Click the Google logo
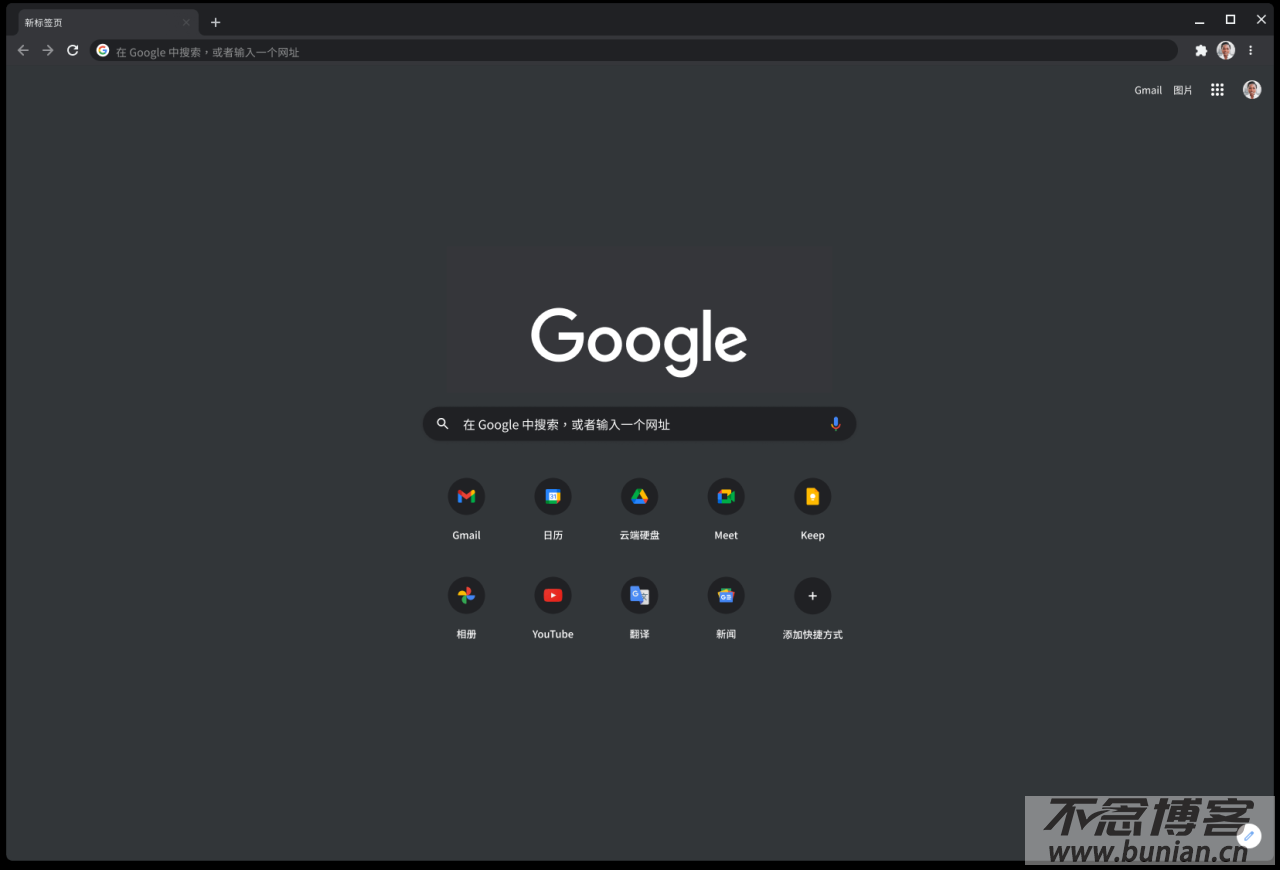Image resolution: width=1280 pixels, height=870 pixels. tap(639, 341)
